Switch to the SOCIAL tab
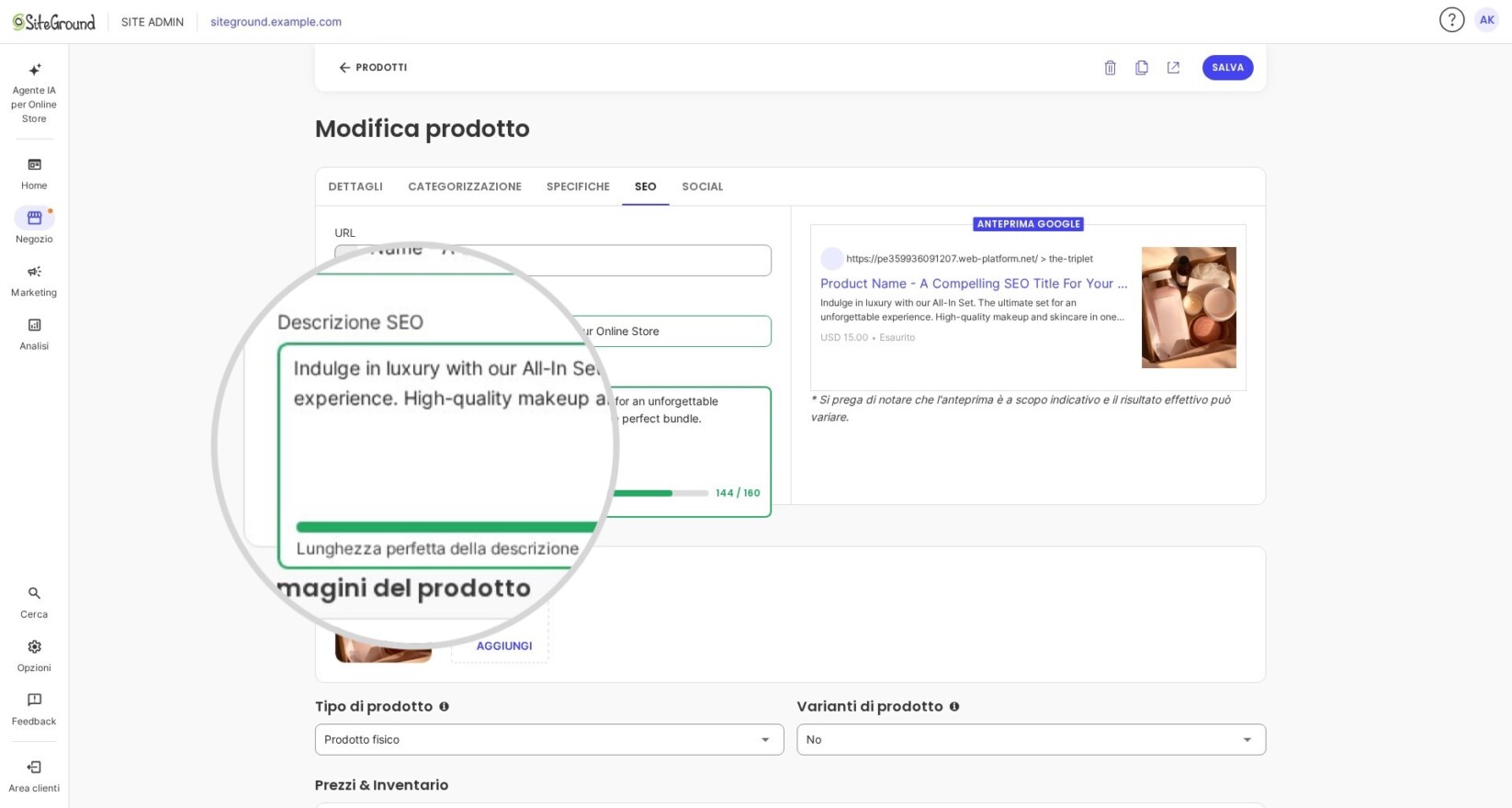The height and width of the screenshot is (808, 1512). coord(703,186)
